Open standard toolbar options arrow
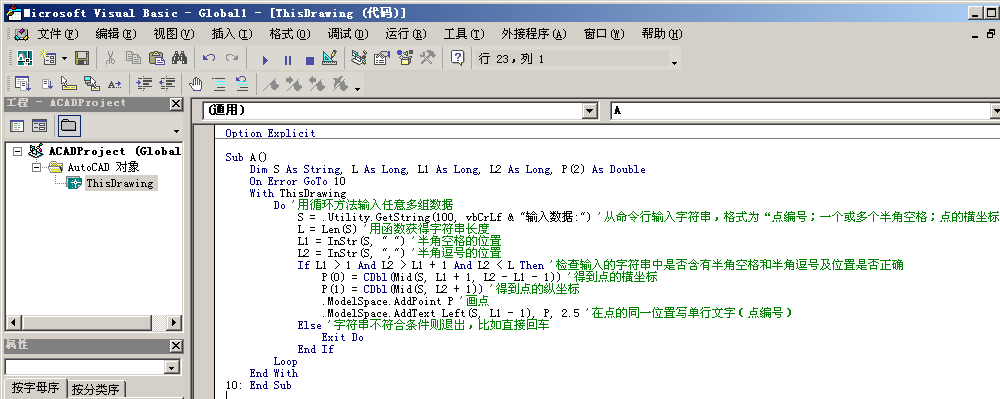This screenshot has width=1000, height=399. pos(674,62)
